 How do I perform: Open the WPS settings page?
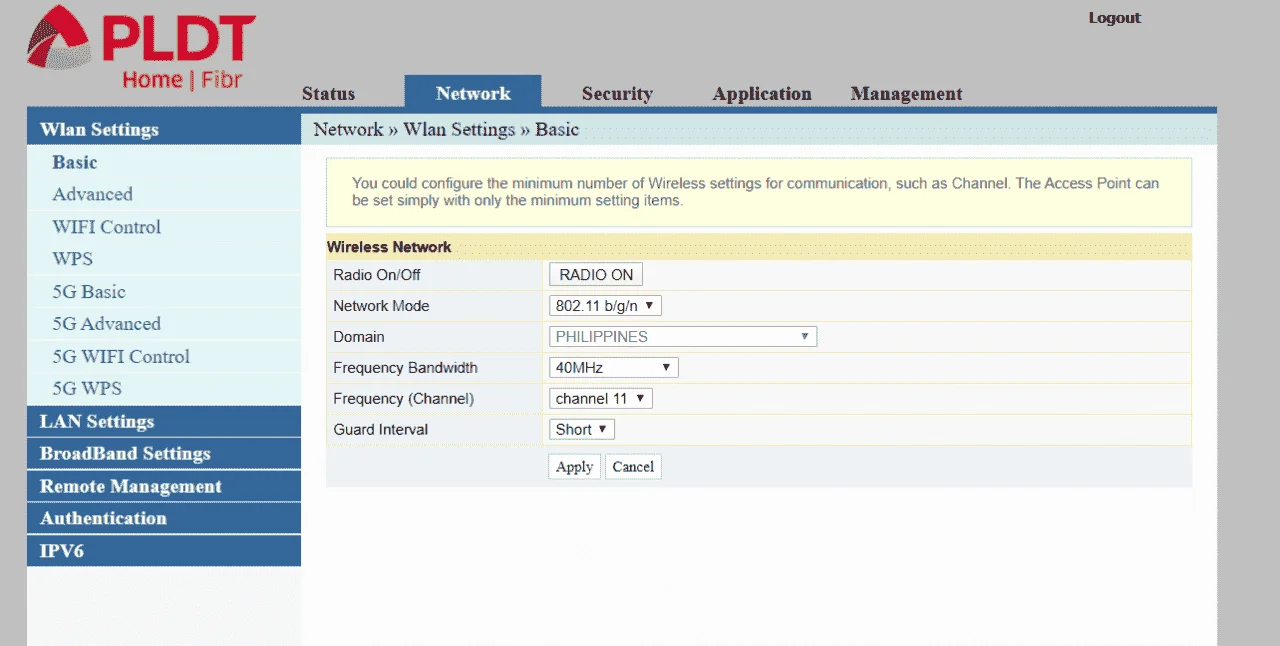click(x=72, y=259)
